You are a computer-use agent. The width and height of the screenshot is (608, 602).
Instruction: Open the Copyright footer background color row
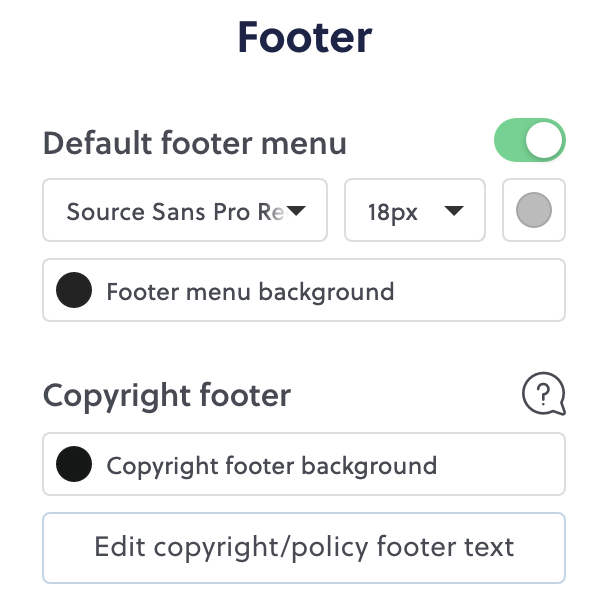coord(304,464)
